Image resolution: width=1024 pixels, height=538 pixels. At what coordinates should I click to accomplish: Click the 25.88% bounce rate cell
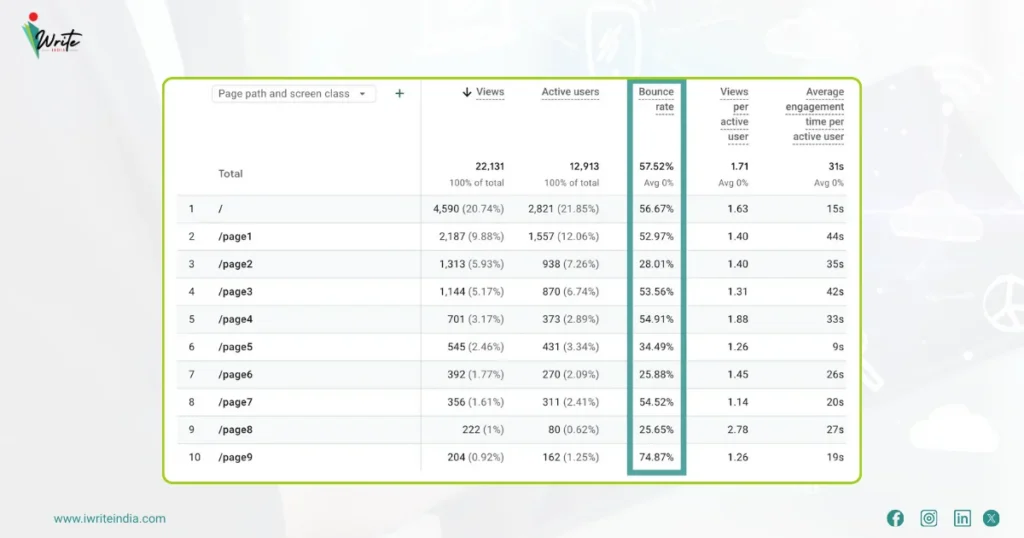point(656,374)
